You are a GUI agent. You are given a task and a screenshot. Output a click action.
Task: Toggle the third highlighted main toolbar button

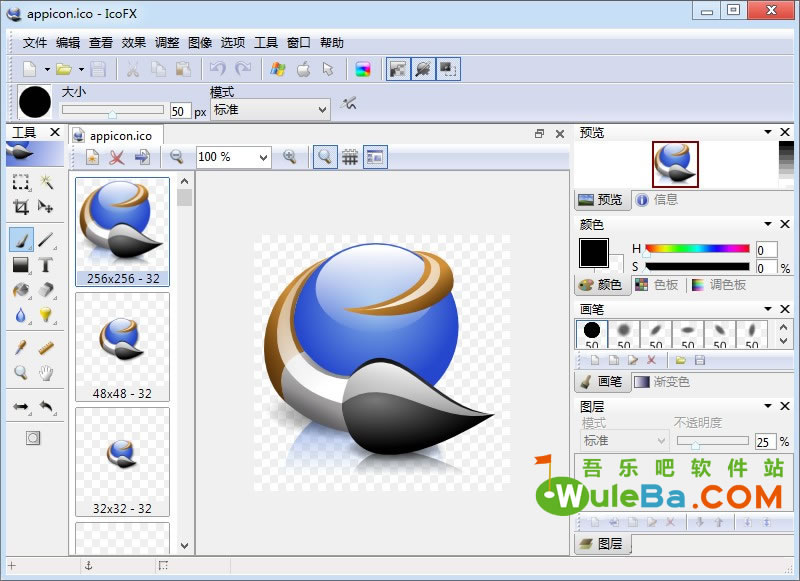(448, 69)
